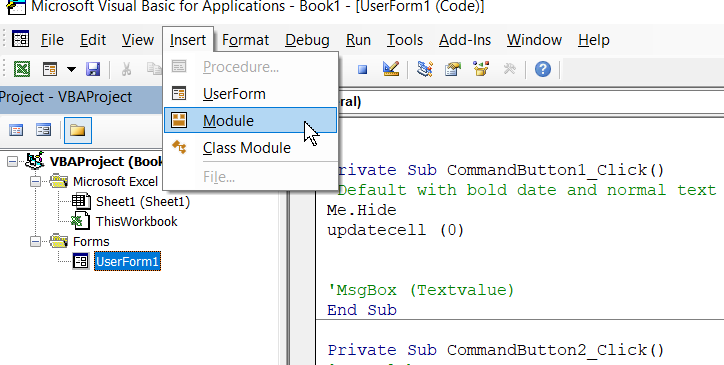Click the "'MsgBox (Textvalue)" comment line
This screenshot has height=365, width=724.
[x=421, y=290]
